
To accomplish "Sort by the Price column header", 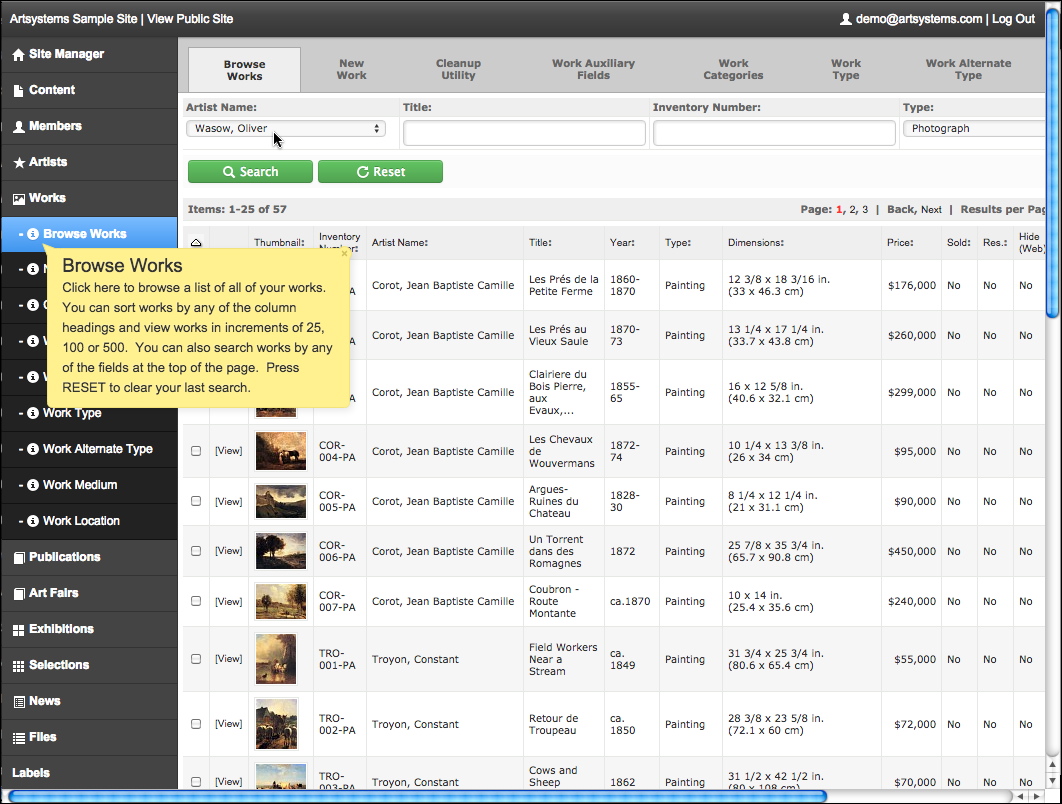I will coord(900,242).
